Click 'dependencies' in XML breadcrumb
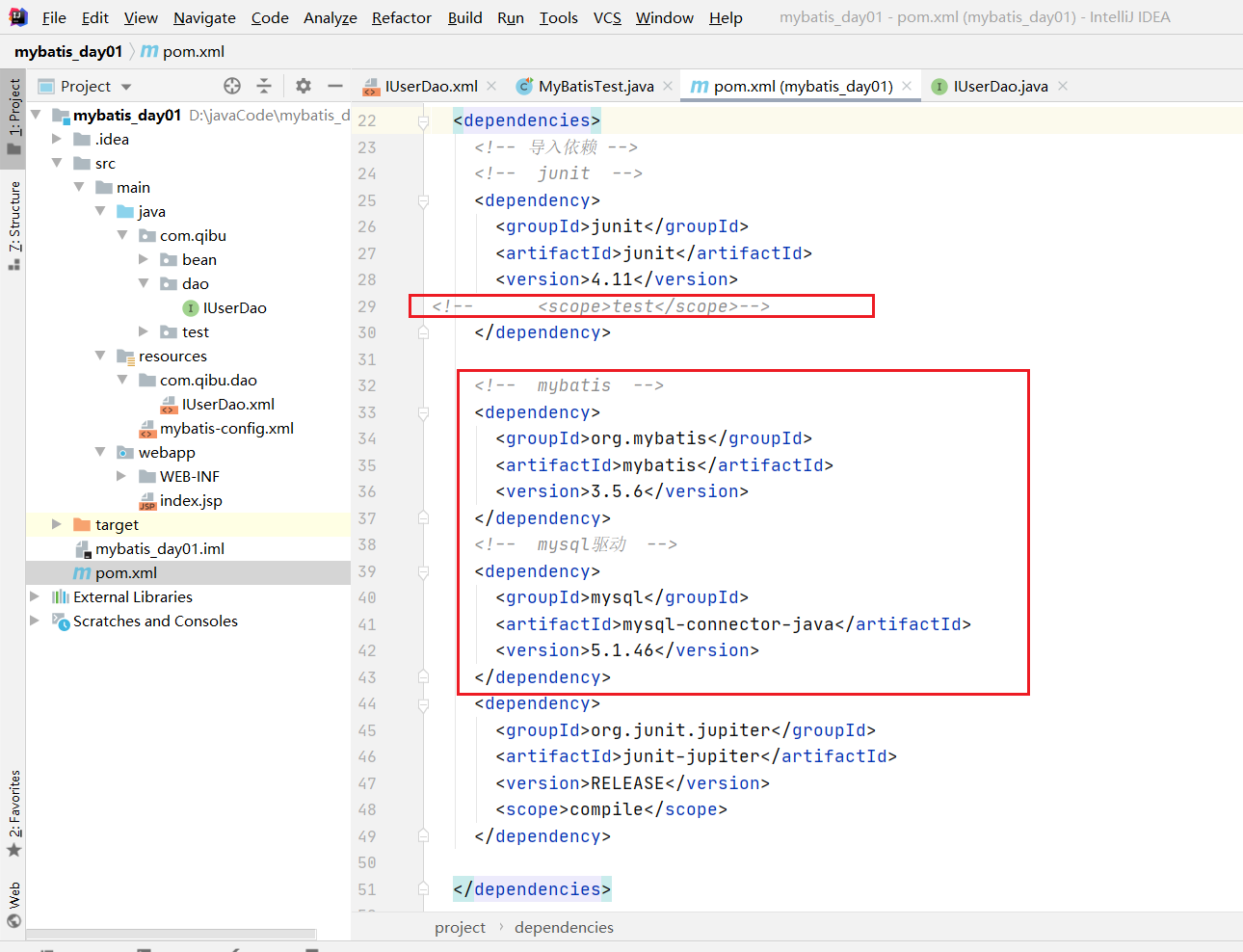 (564, 927)
